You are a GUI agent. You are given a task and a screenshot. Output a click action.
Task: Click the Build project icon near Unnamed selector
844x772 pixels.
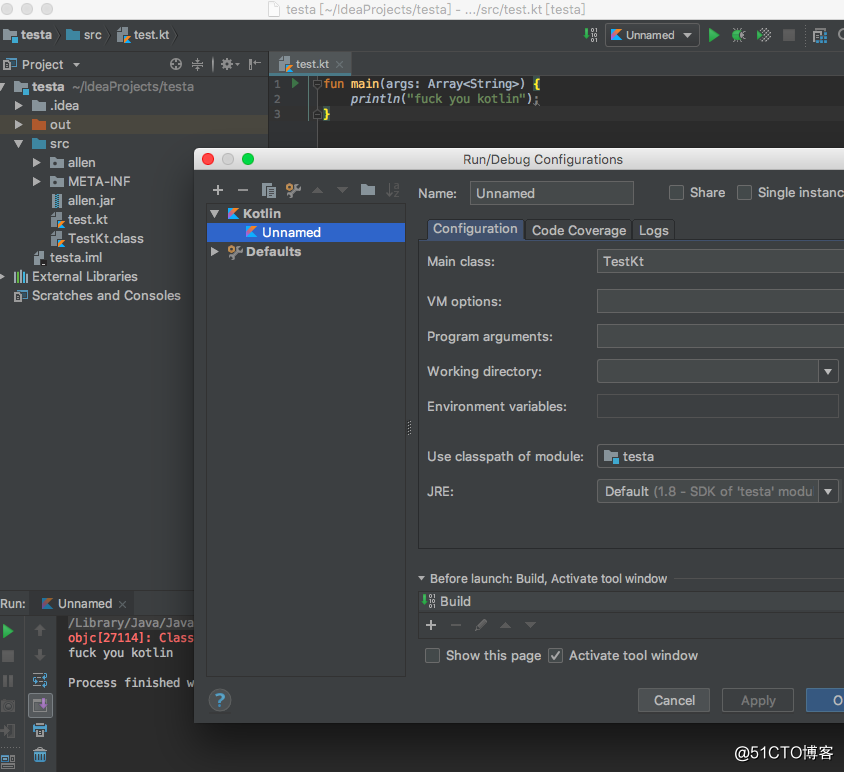(x=590, y=35)
